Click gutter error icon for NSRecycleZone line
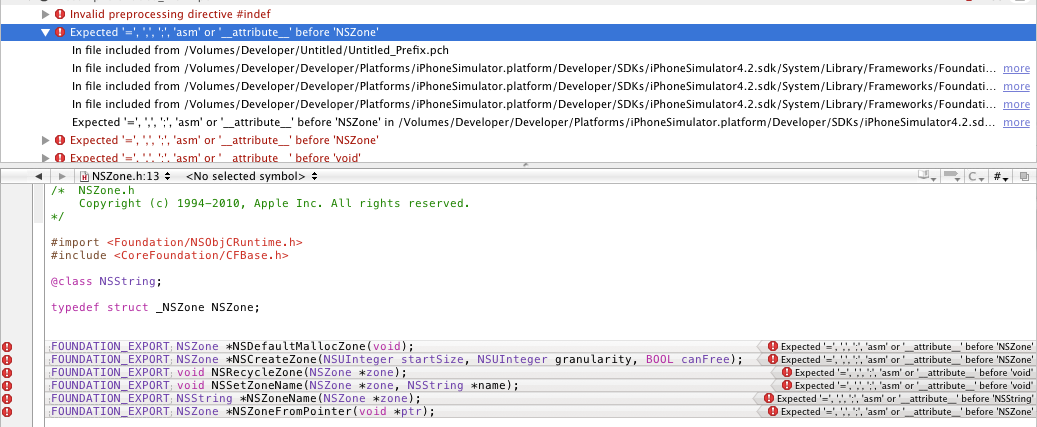1037x427 pixels. coord(7,373)
